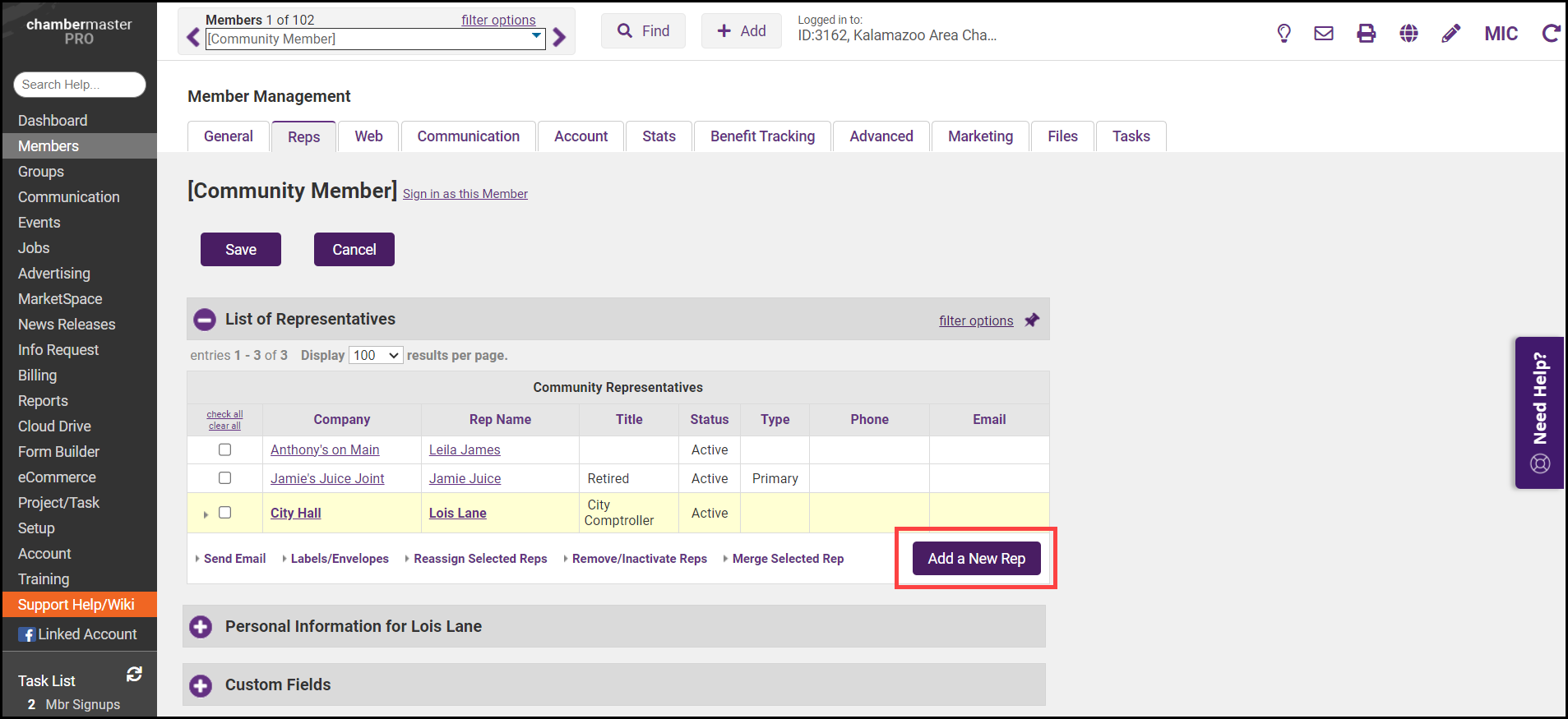
Task: Open the results per page dropdown
Action: pos(376,355)
